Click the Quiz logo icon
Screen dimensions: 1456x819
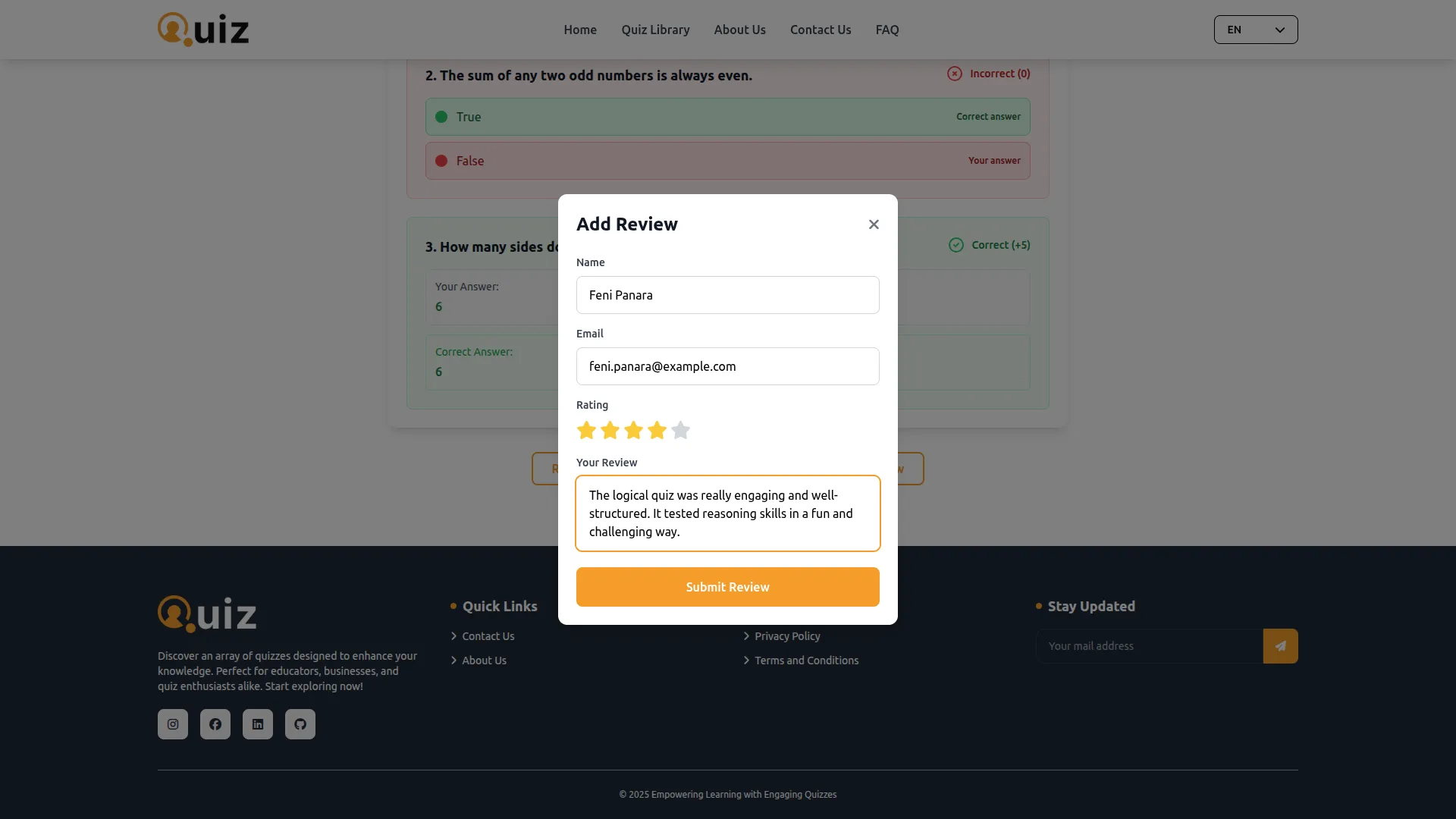[171, 29]
